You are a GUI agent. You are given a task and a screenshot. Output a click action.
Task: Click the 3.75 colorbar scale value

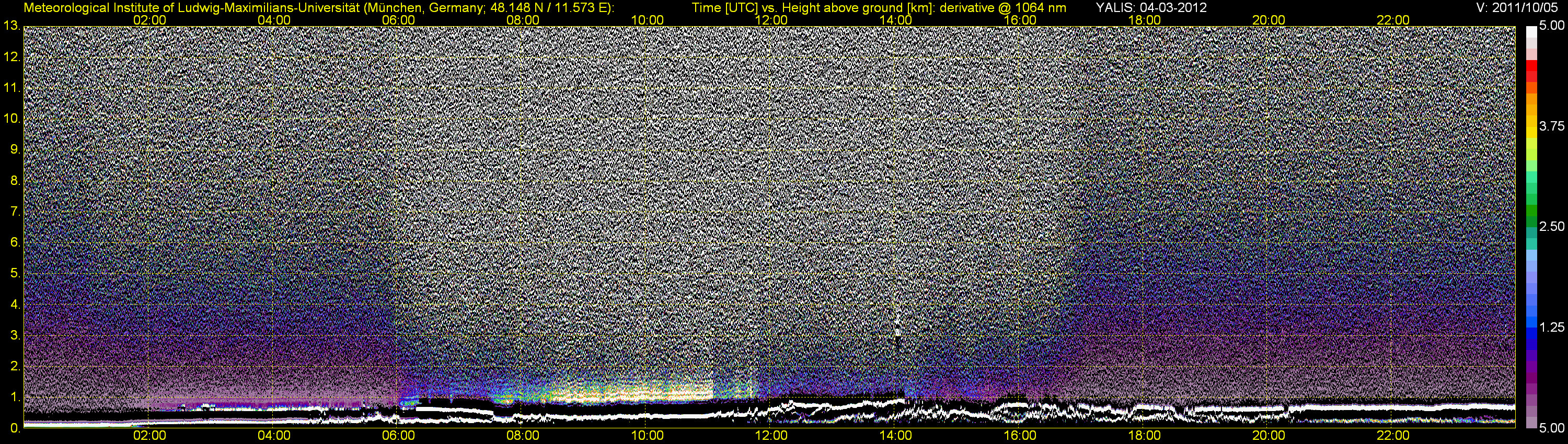point(1552,126)
